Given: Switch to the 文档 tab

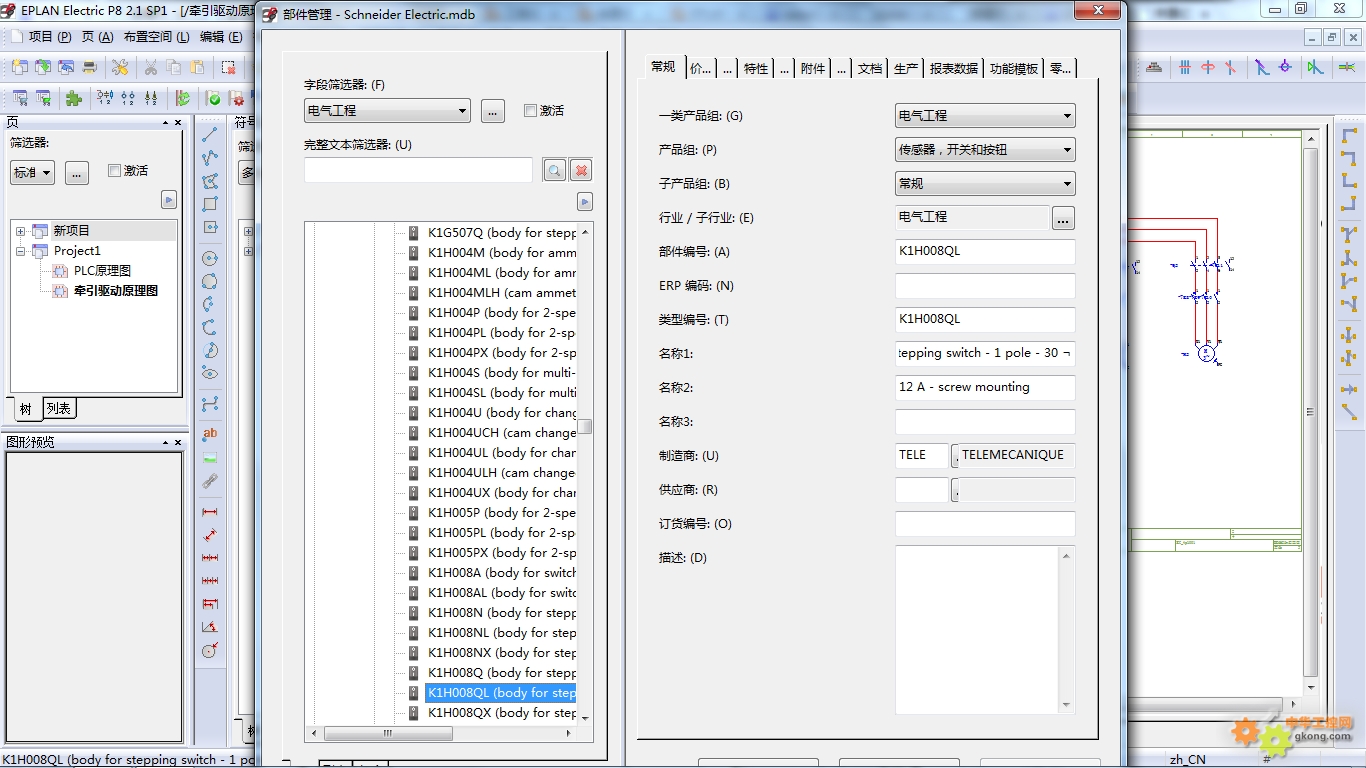Looking at the screenshot, I should [870, 68].
